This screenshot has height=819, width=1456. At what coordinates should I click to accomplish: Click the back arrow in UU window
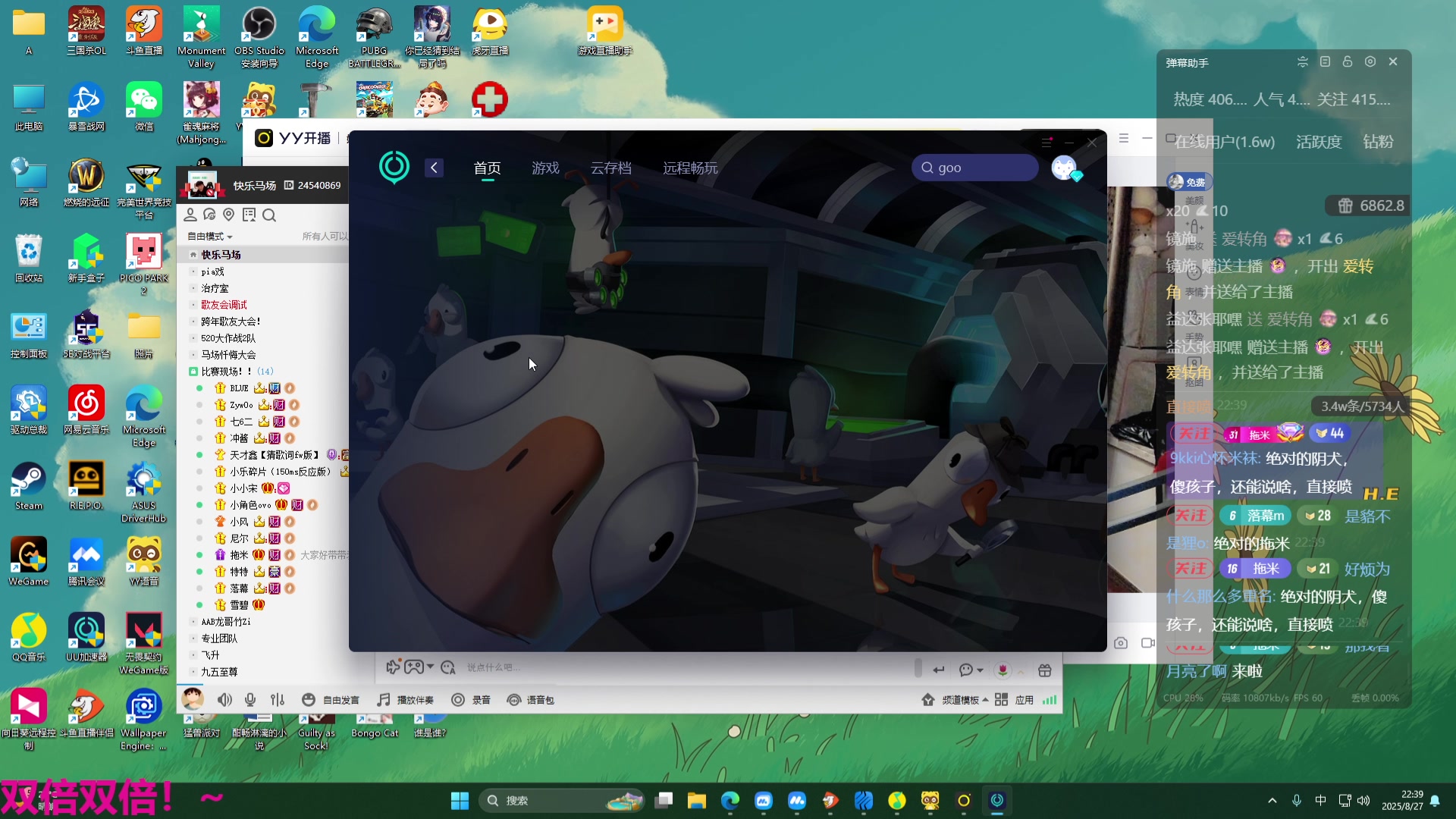click(x=434, y=168)
